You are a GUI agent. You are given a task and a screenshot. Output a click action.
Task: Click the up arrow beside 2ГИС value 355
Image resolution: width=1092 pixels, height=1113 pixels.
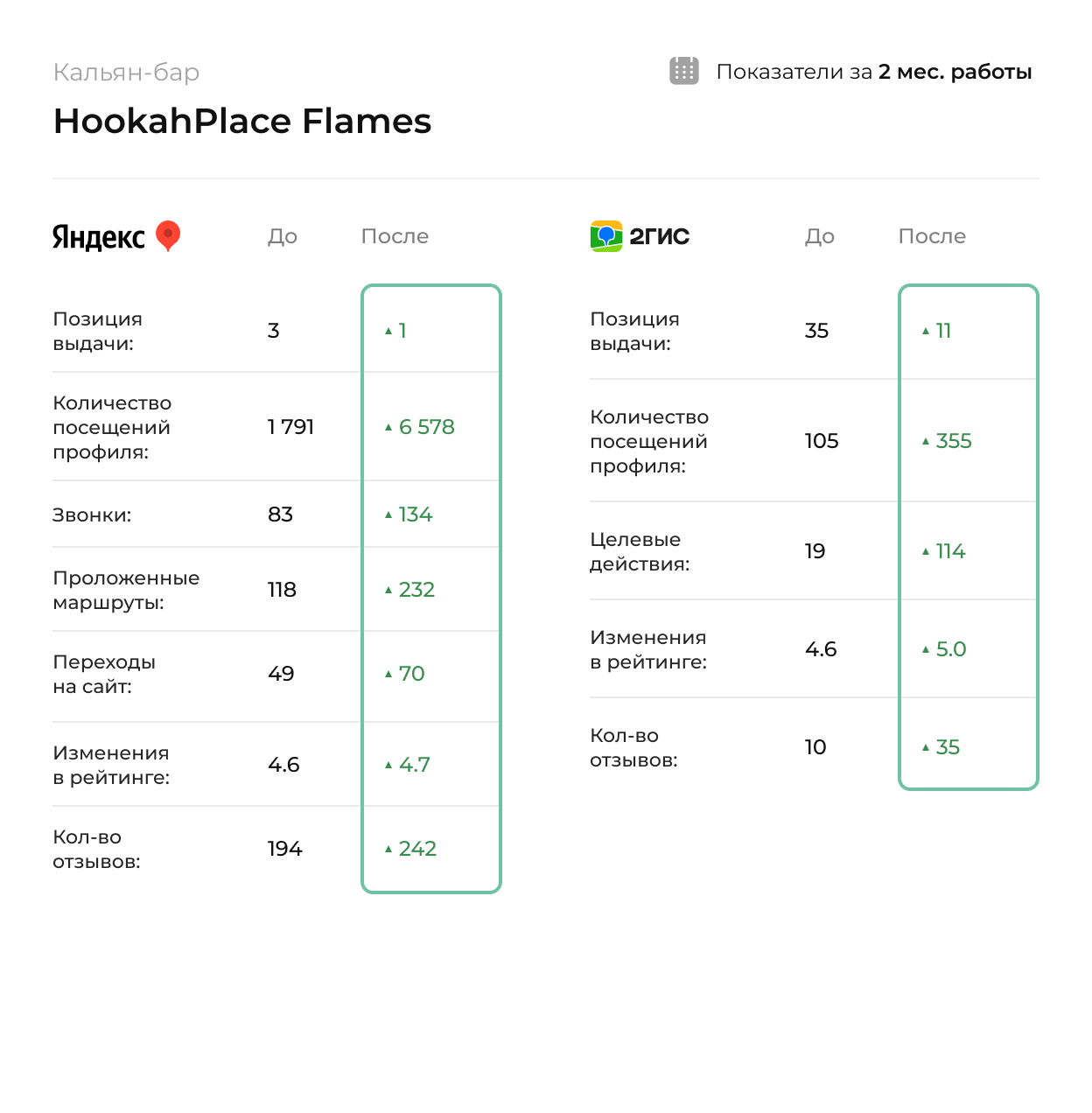point(926,441)
